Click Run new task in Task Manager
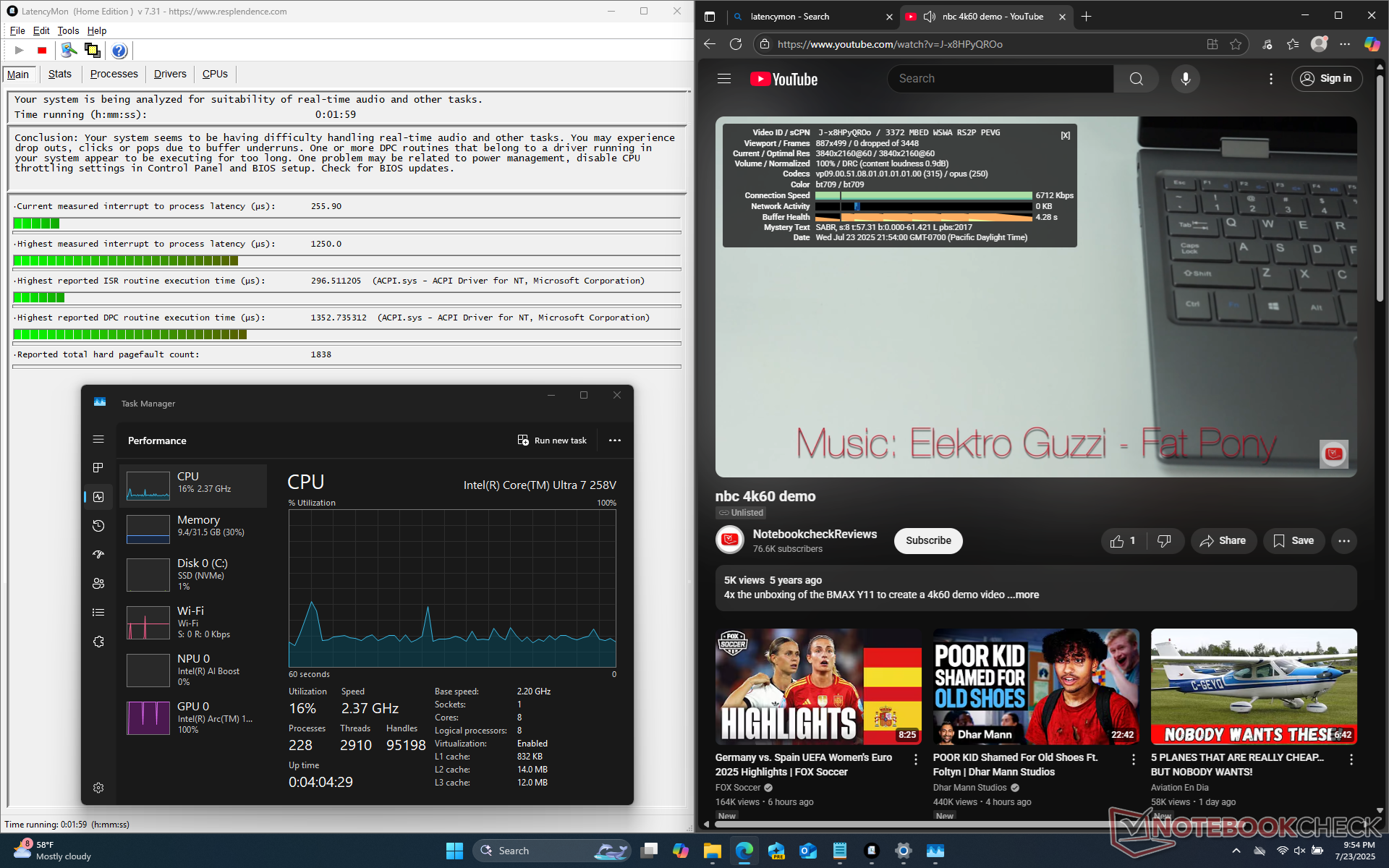Viewport: 1389px width, 868px height. click(553, 441)
